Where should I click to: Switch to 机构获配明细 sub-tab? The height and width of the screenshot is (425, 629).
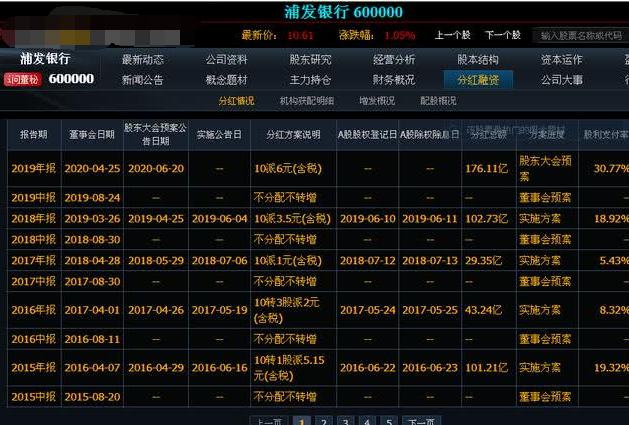[x=307, y=101]
